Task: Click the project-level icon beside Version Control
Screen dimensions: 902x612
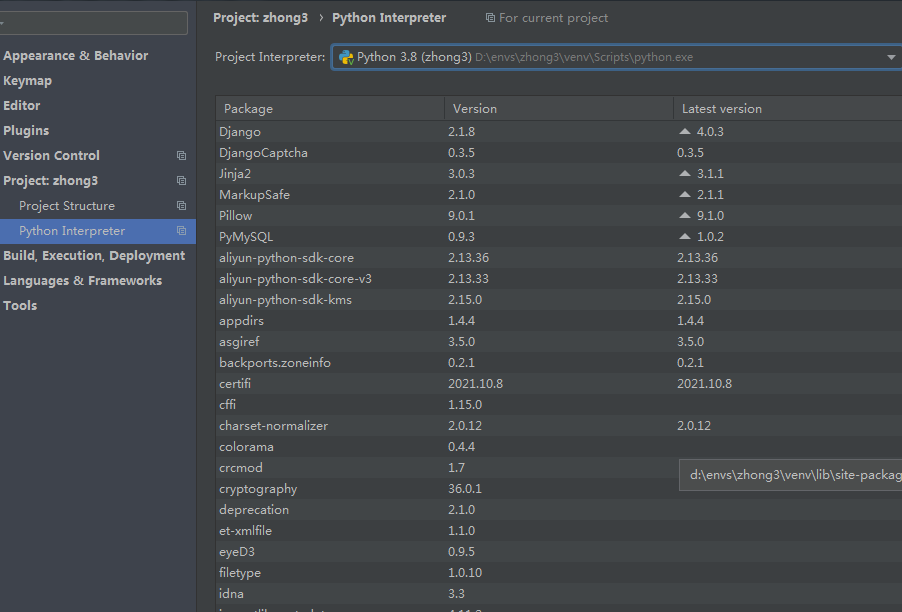Action: tap(181, 156)
